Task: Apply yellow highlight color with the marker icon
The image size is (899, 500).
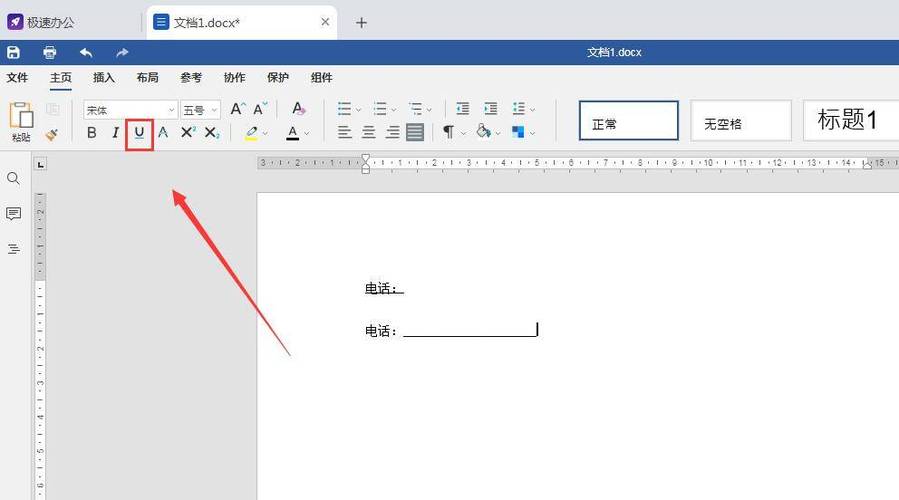Action: point(251,133)
